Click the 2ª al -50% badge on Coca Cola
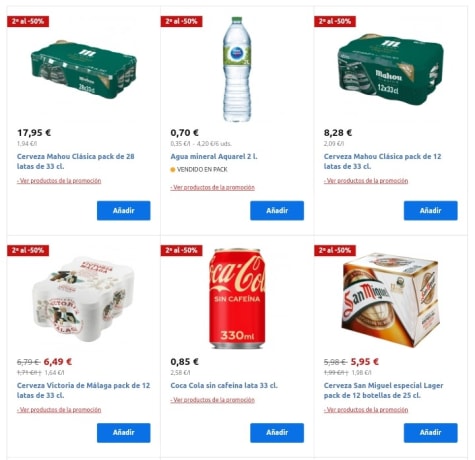The height and width of the screenshot is (460, 475). pyautogui.click(x=181, y=250)
